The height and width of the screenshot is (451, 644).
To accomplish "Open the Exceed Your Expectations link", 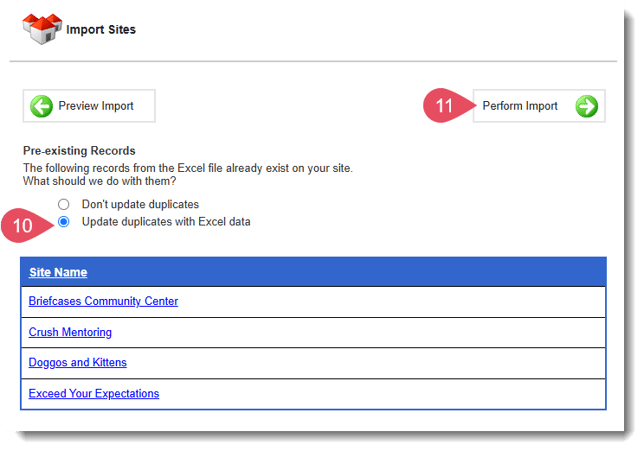I will (94, 394).
